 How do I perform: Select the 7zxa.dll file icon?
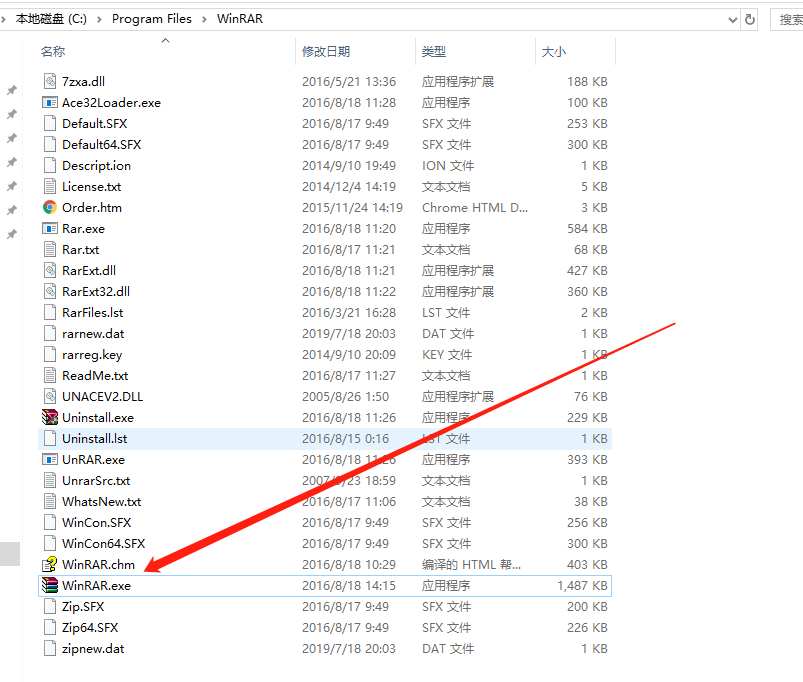(x=50, y=81)
